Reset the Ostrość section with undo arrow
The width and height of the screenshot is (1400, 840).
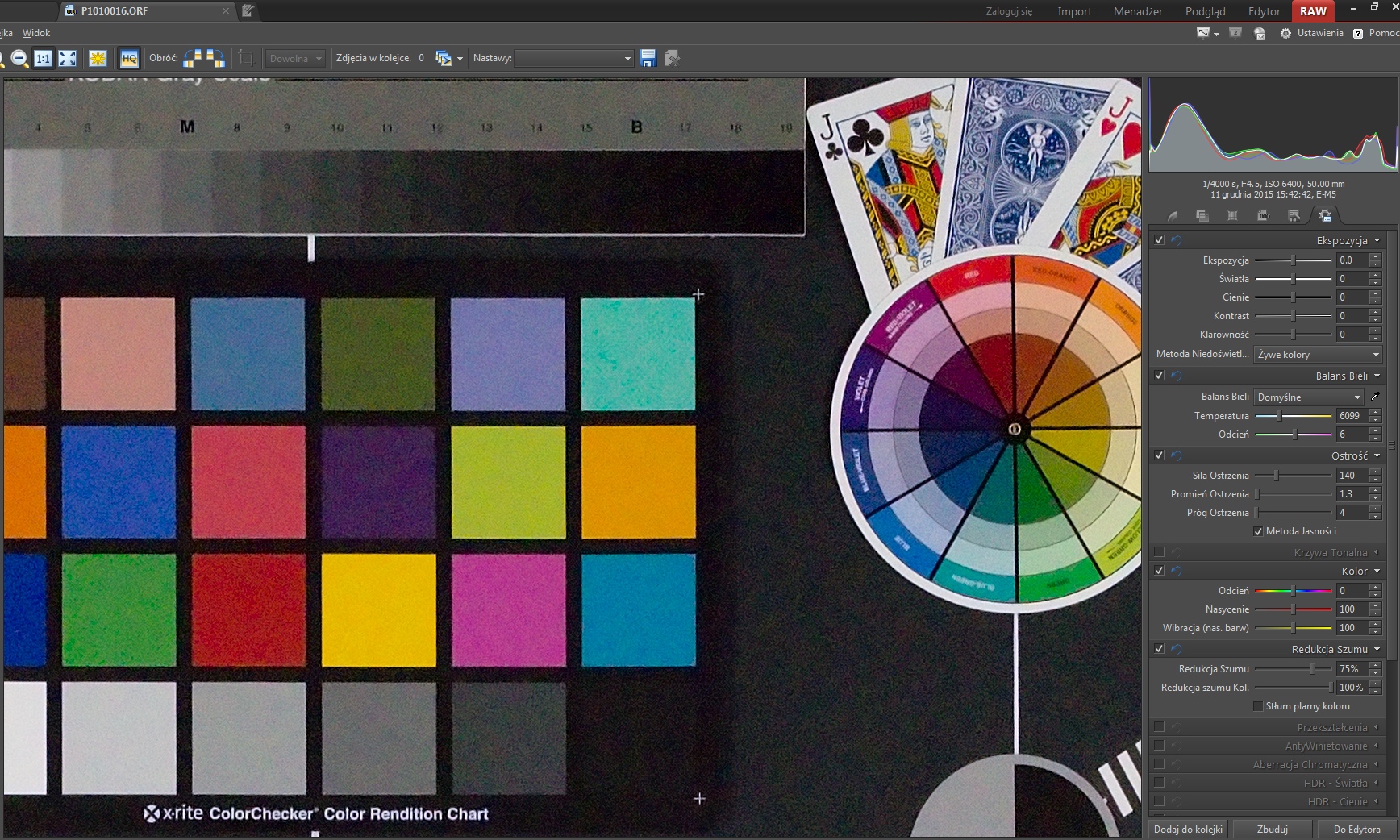pyautogui.click(x=1176, y=455)
